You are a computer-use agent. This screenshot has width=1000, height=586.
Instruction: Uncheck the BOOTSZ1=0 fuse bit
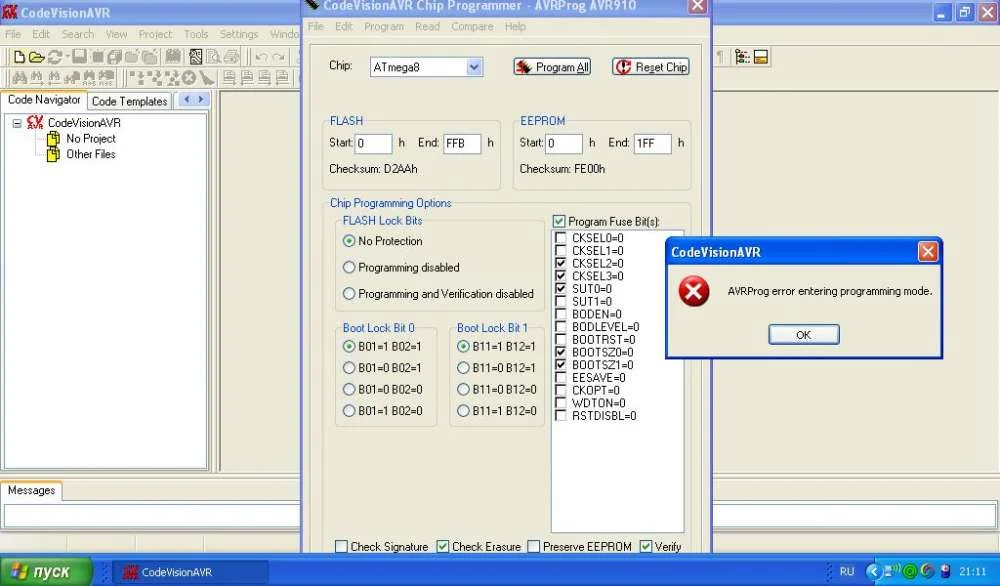pos(561,365)
